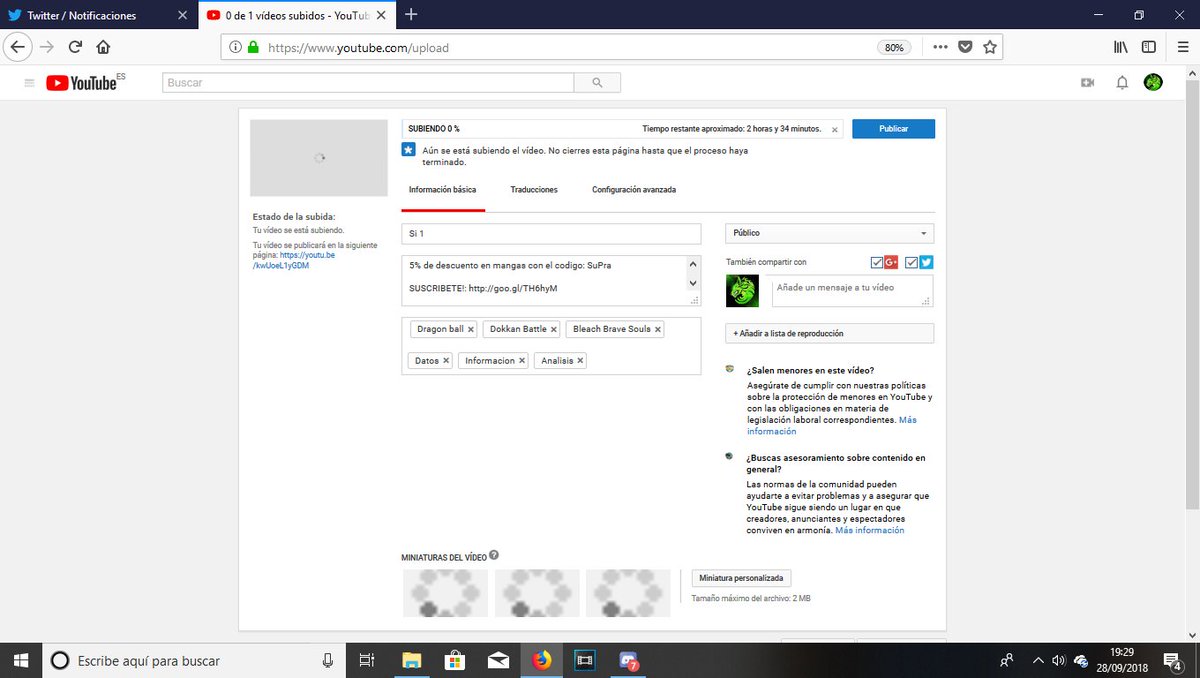Toggle the Firefox sidebar icon
This screenshot has height=678, width=1200.
[x=1149, y=47]
